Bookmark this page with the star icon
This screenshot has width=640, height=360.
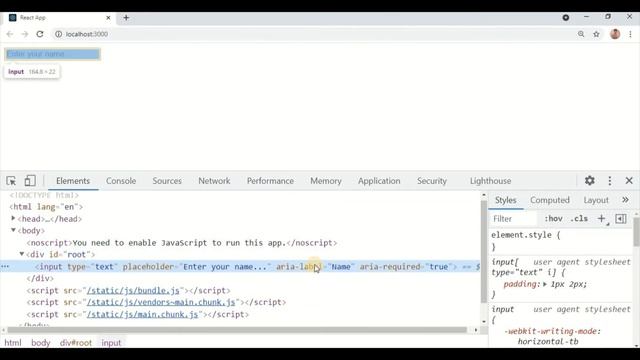[x=596, y=34]
